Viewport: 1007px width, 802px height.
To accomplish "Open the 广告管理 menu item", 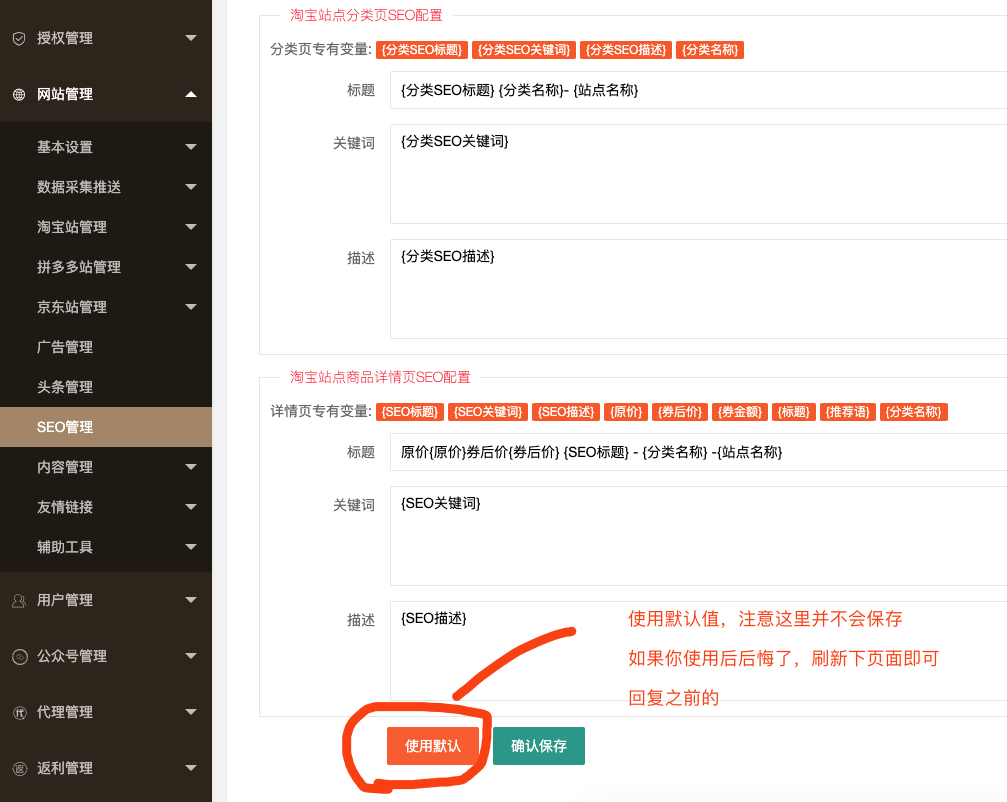I will click(65, 347).
